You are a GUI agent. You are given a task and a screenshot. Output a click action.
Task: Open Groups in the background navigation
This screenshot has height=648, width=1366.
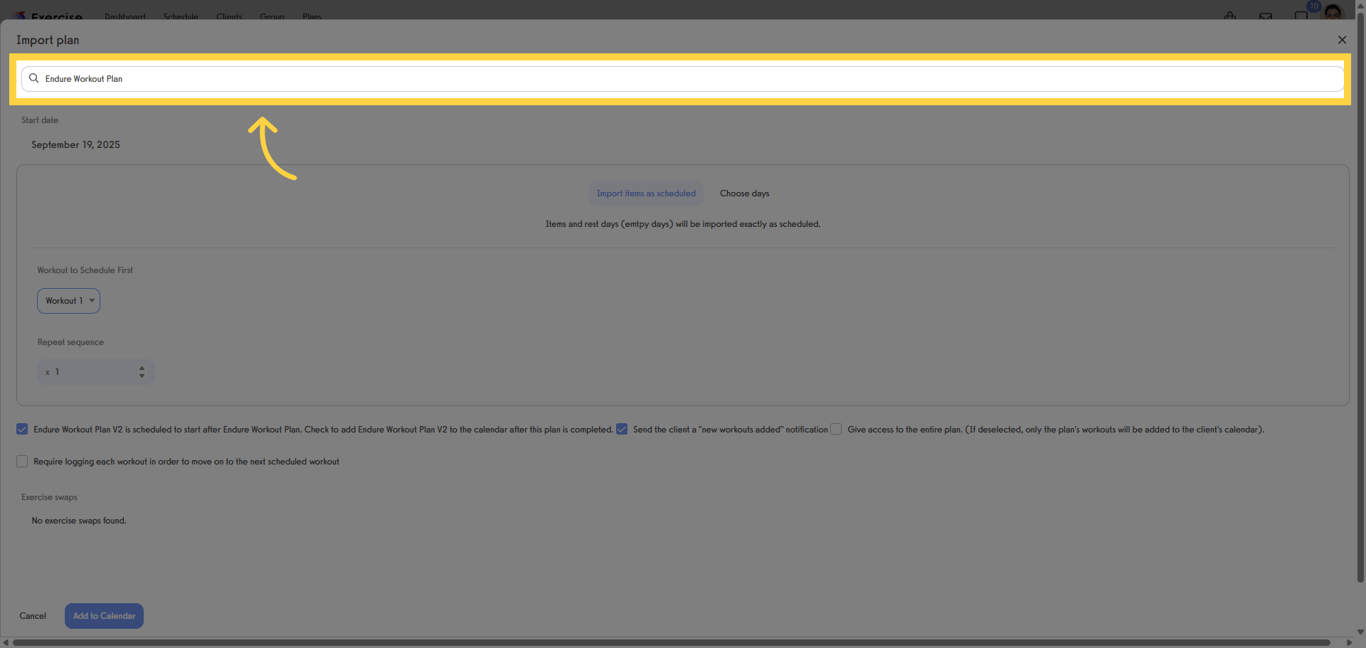point(272,17)
